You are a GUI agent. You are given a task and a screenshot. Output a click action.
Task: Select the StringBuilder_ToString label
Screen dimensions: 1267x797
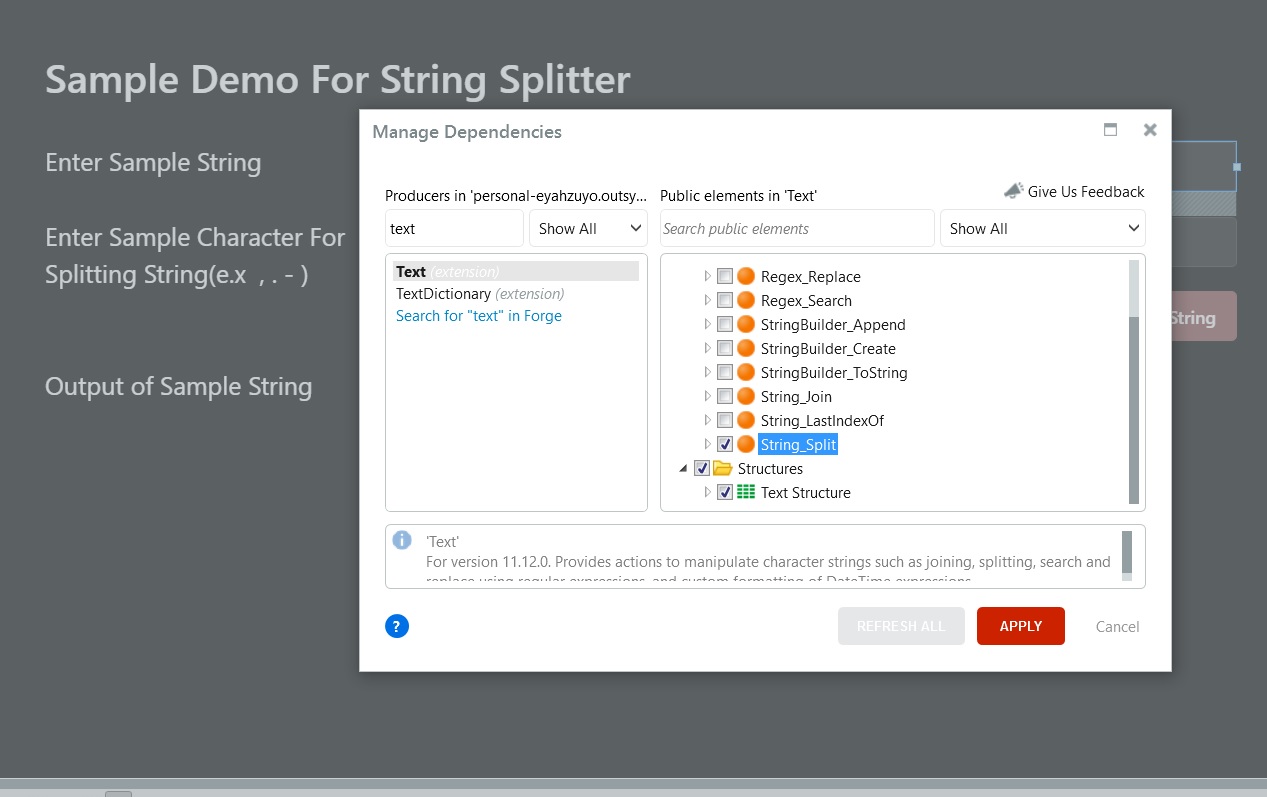coord(834,372)
